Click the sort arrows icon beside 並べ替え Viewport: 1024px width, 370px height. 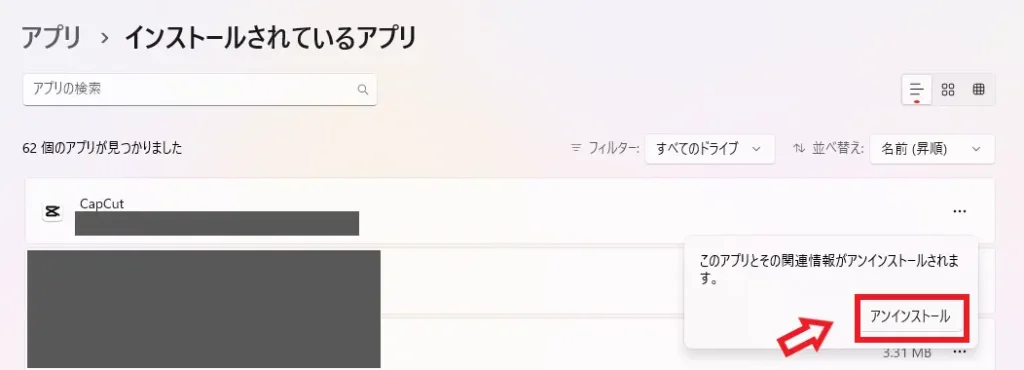tap(798, 149)
